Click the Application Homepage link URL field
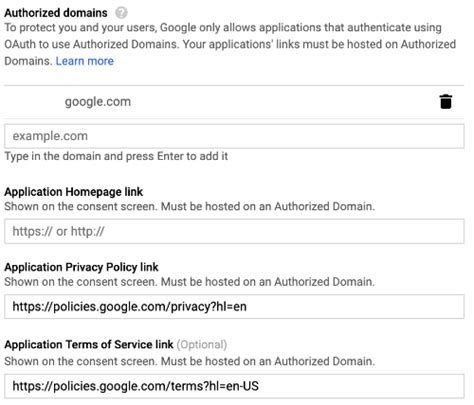Image resolution: width=474 pixels, height=405 pixels. pos(234,231)
